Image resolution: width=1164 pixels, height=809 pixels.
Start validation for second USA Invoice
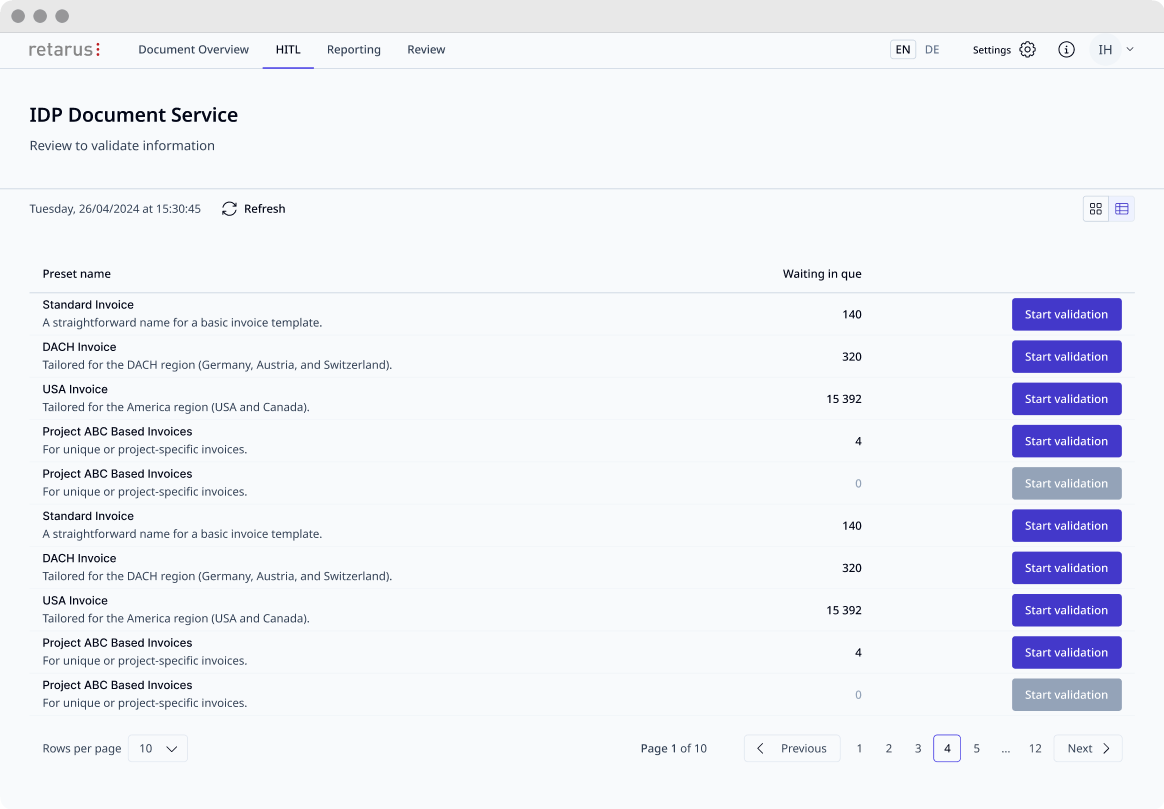[1066, 610]
